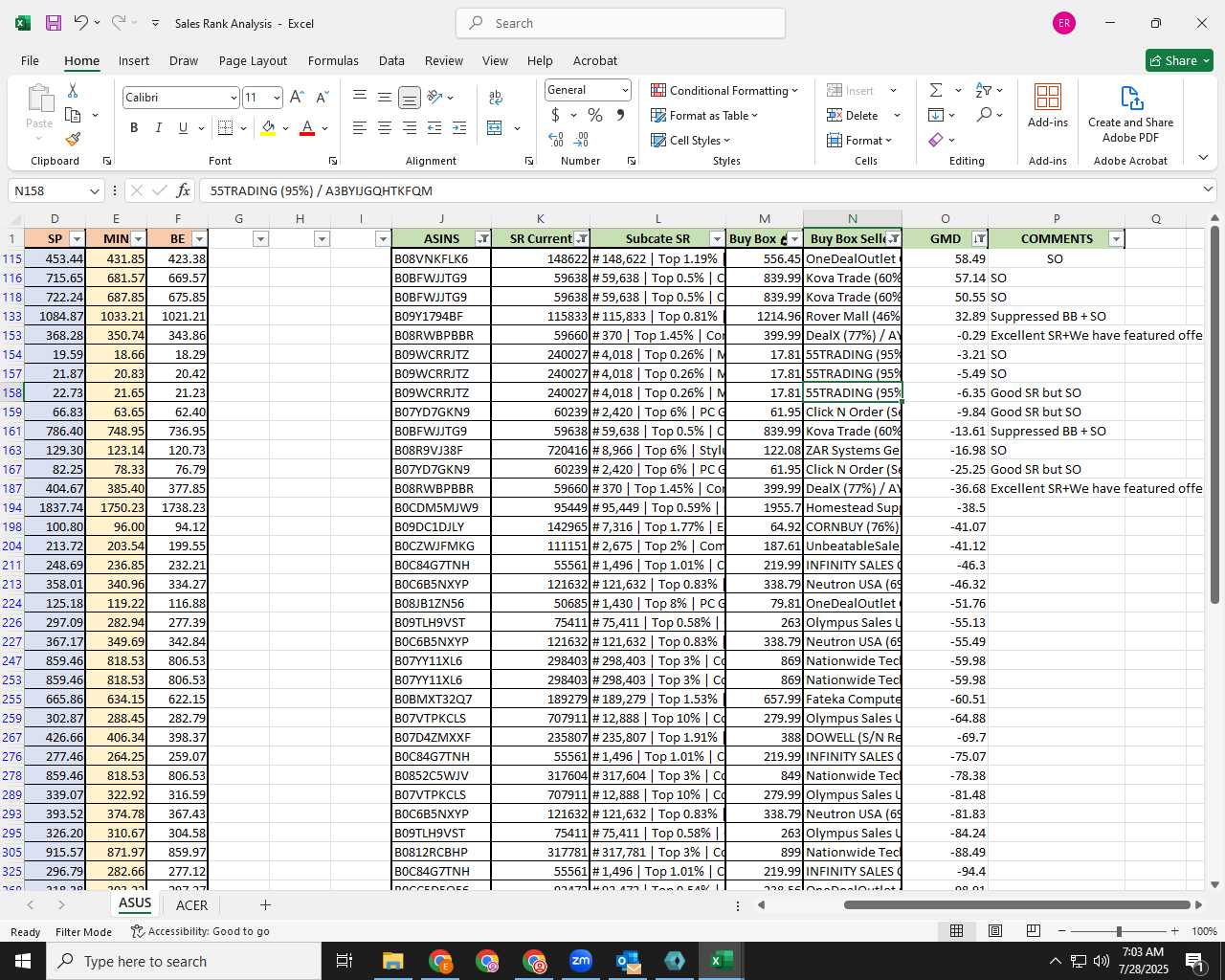Expand the formula bar
Image resolution: width=1225 pixels, height=980 pixels.
[1208, 189]
